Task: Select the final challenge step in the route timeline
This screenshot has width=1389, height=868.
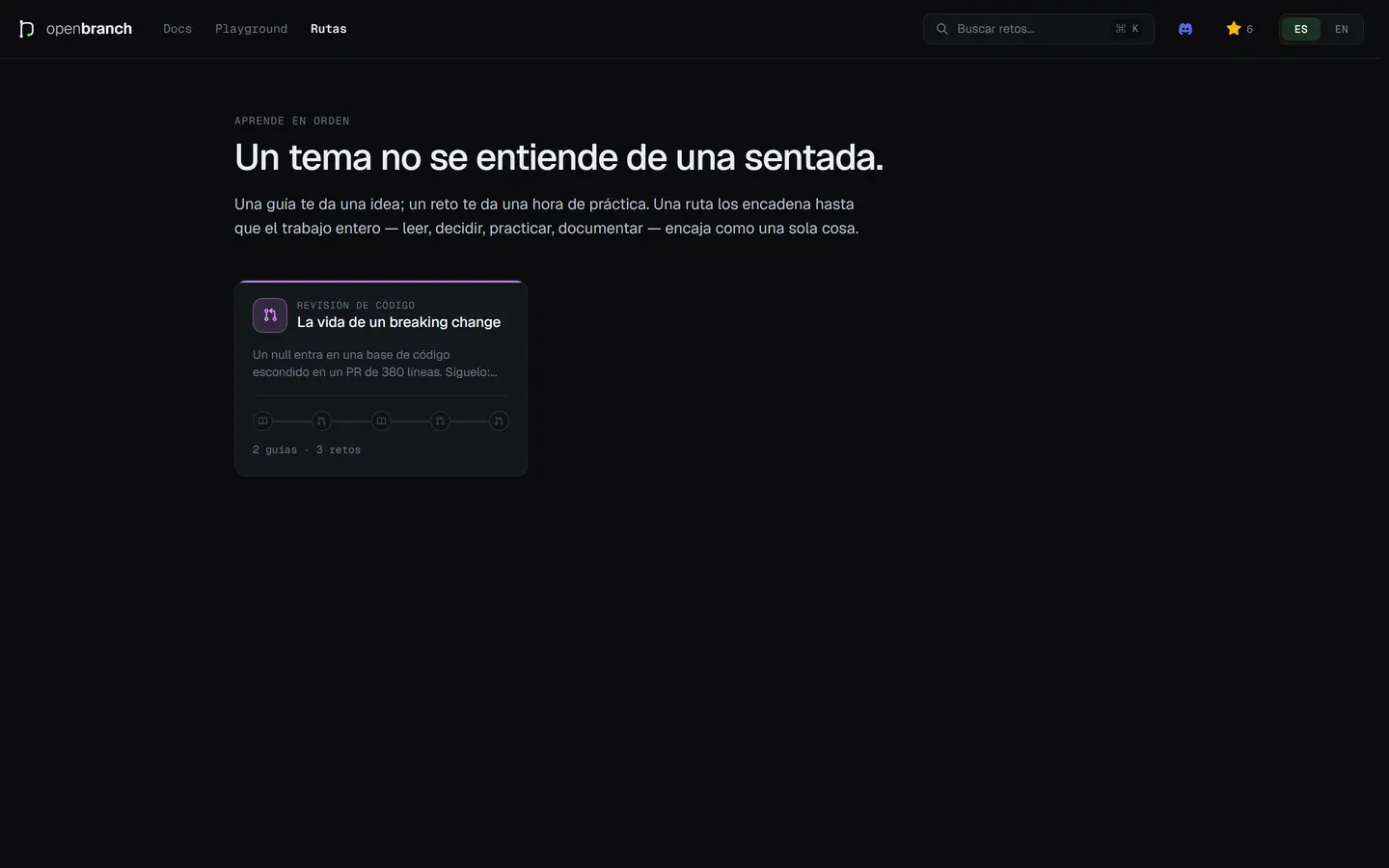Action: coord(499,421)
